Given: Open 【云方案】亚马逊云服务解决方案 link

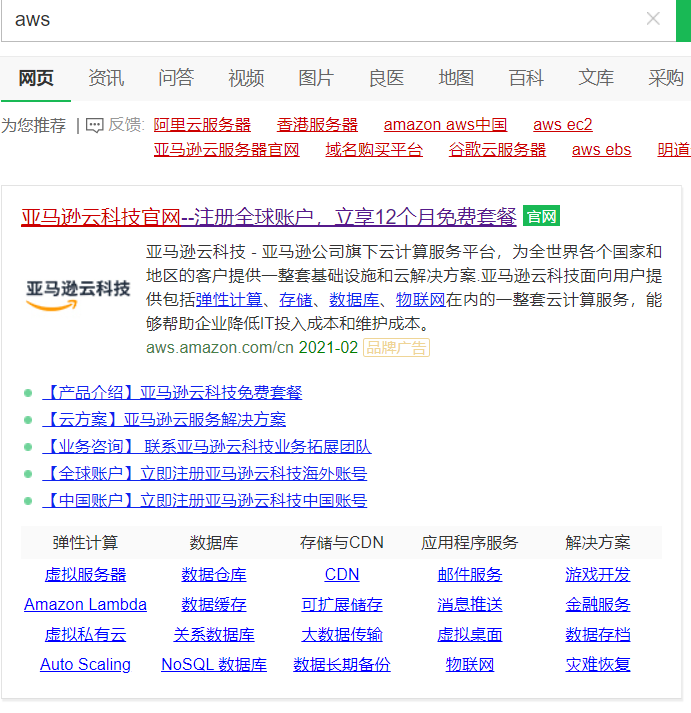Looking at the screenshot, I should click(164, 419).
